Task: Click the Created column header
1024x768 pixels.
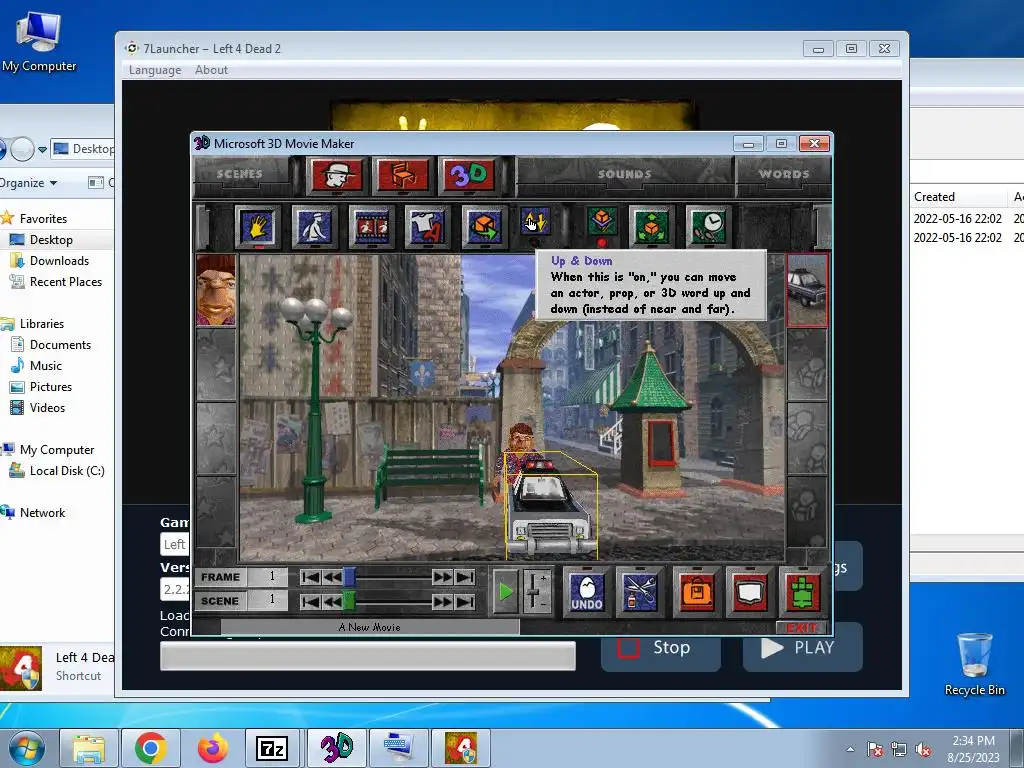Action: click(x=934, y=197)
